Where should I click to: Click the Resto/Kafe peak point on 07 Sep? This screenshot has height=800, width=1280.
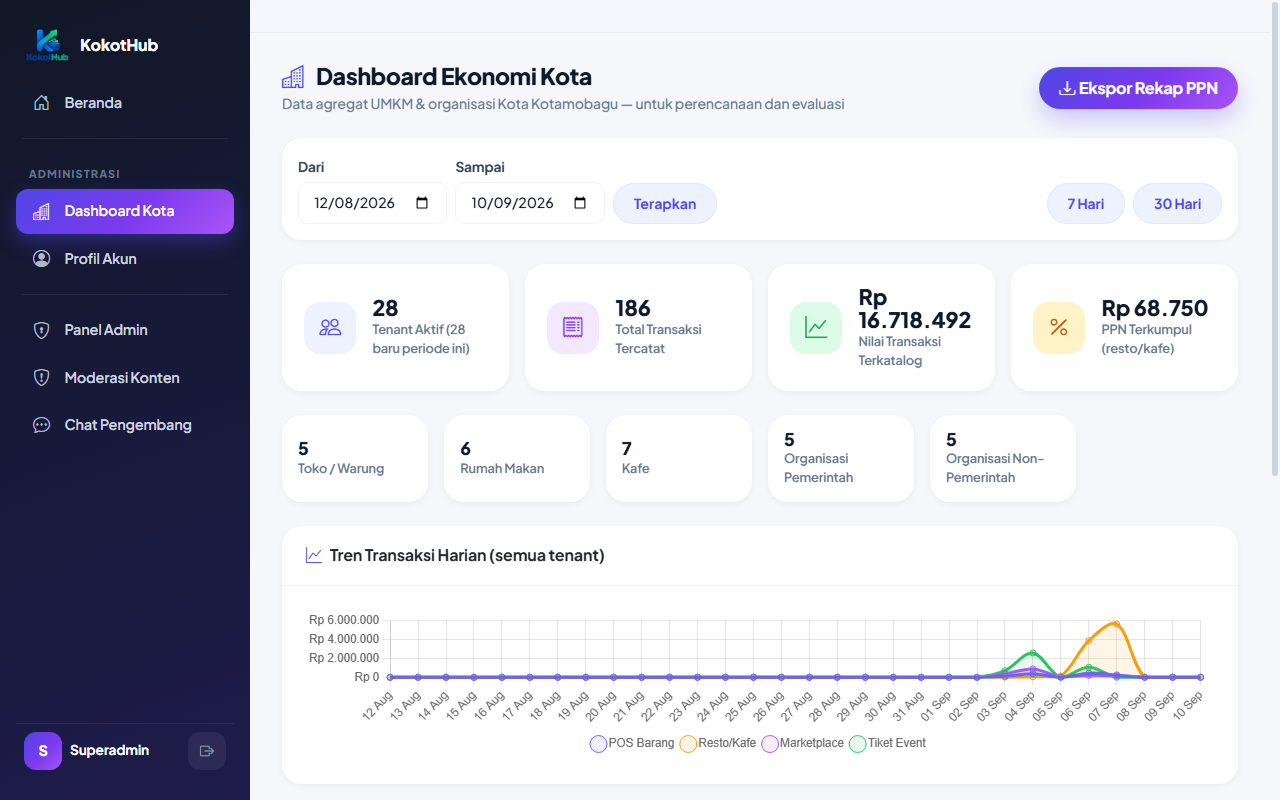click(1116, 623)
